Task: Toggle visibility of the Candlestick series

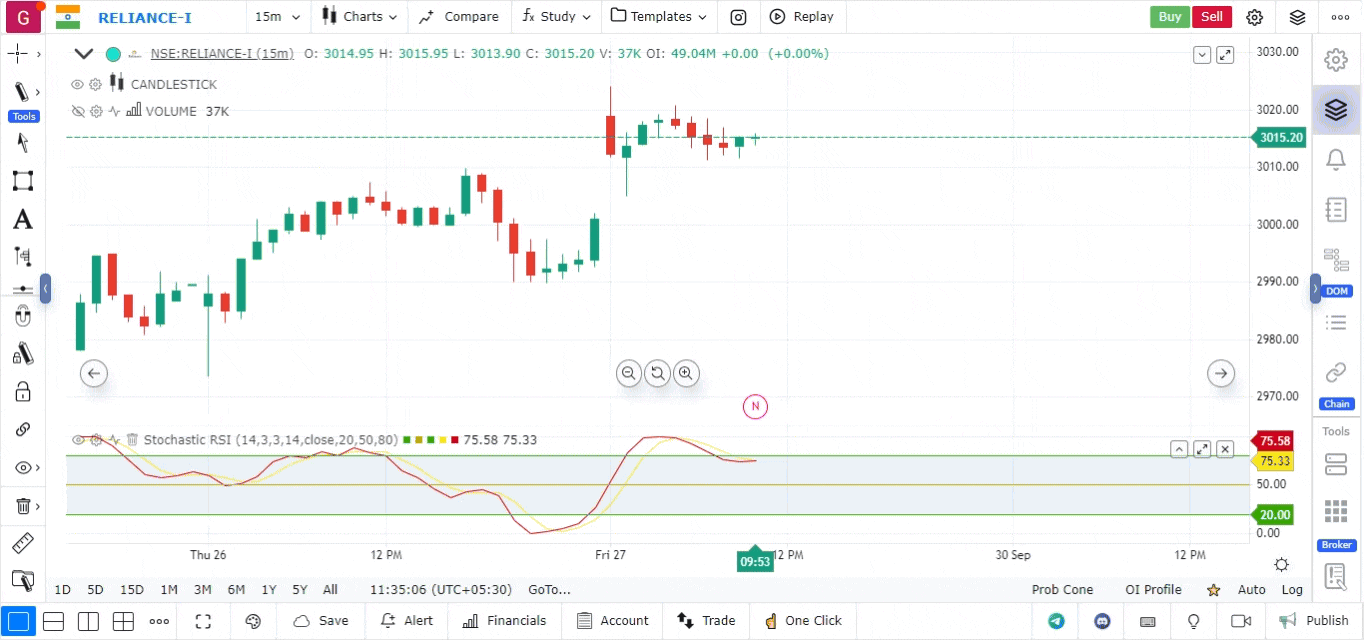Action: tap(77, 84)
